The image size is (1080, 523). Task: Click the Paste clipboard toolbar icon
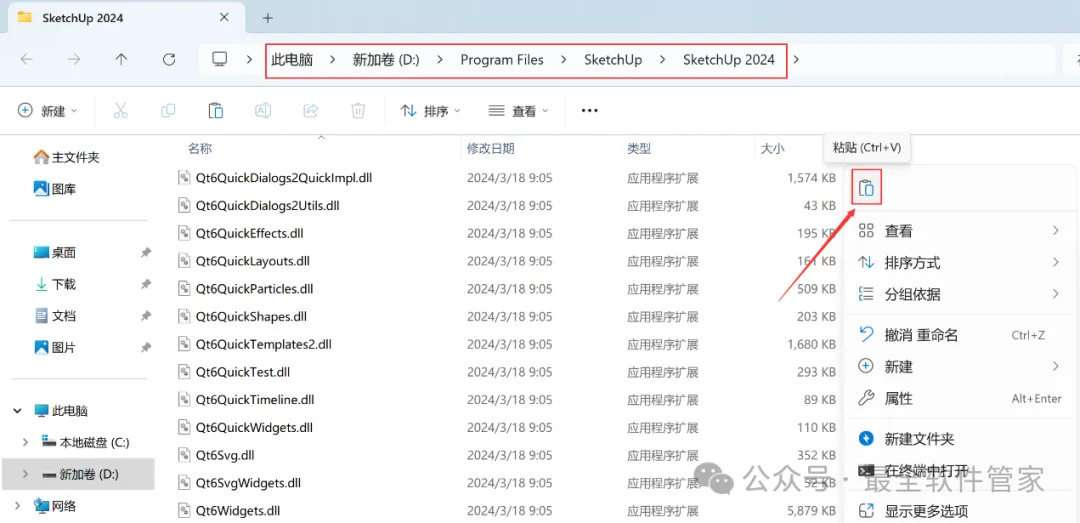tap(216, 110)
